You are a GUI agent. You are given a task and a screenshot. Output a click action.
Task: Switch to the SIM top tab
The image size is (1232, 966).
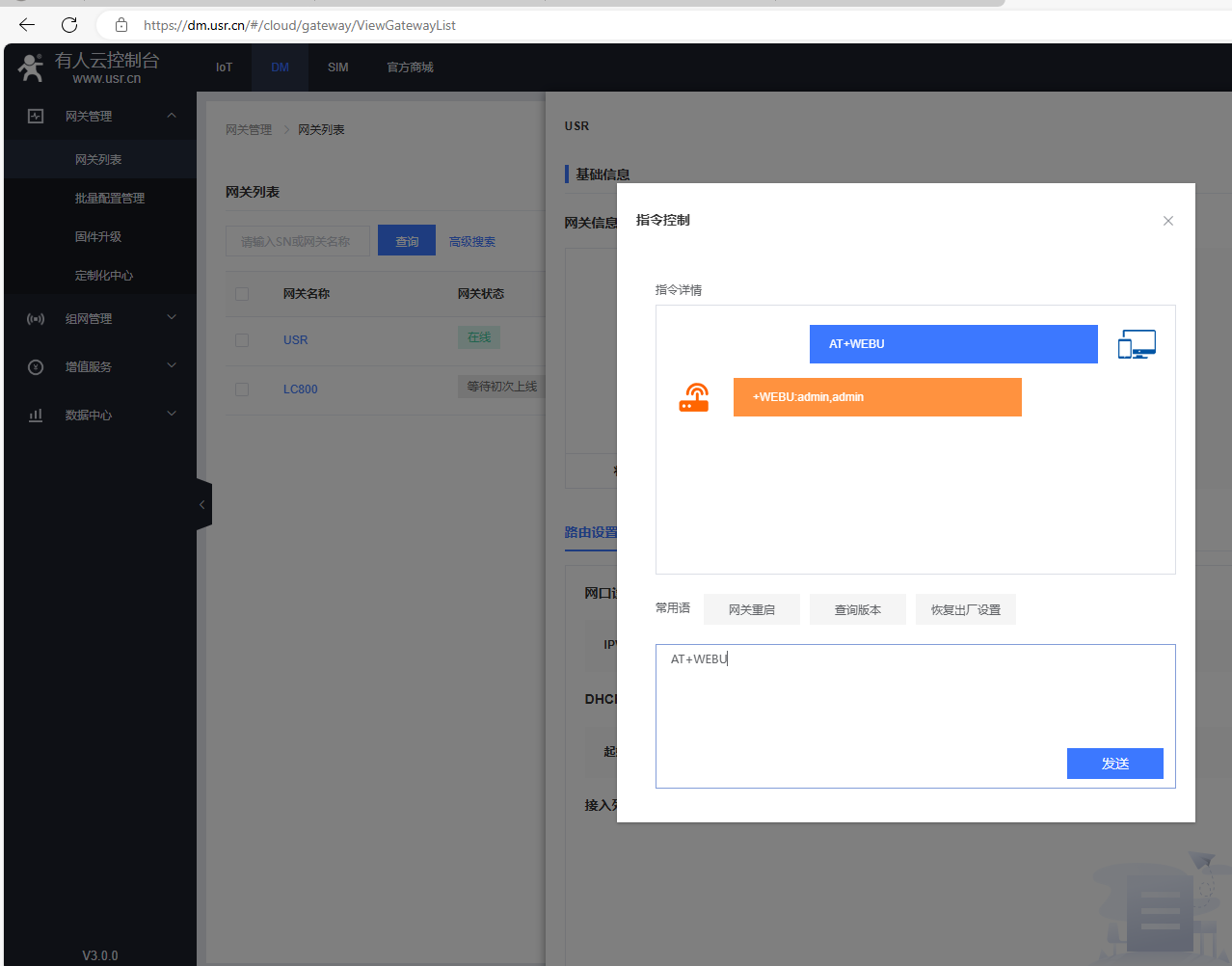coord(337,67)
